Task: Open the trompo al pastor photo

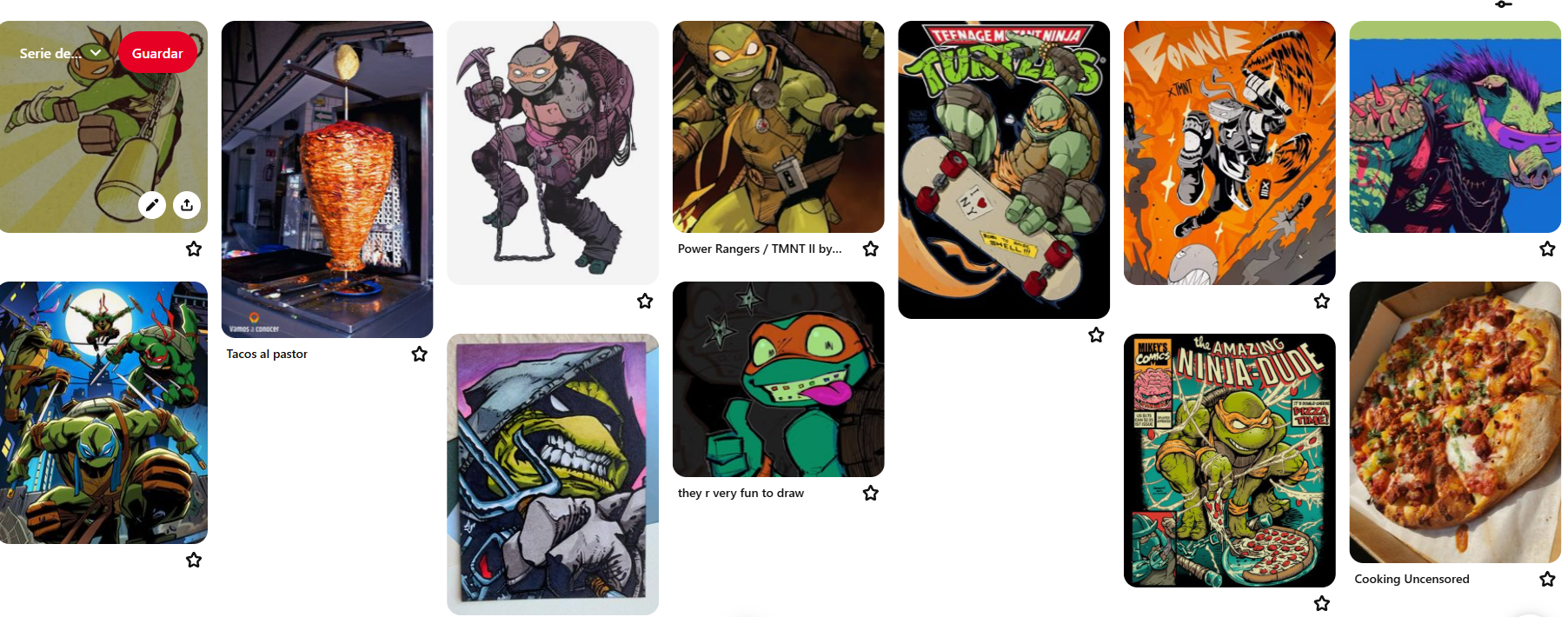Action: (x=327, y=179)
